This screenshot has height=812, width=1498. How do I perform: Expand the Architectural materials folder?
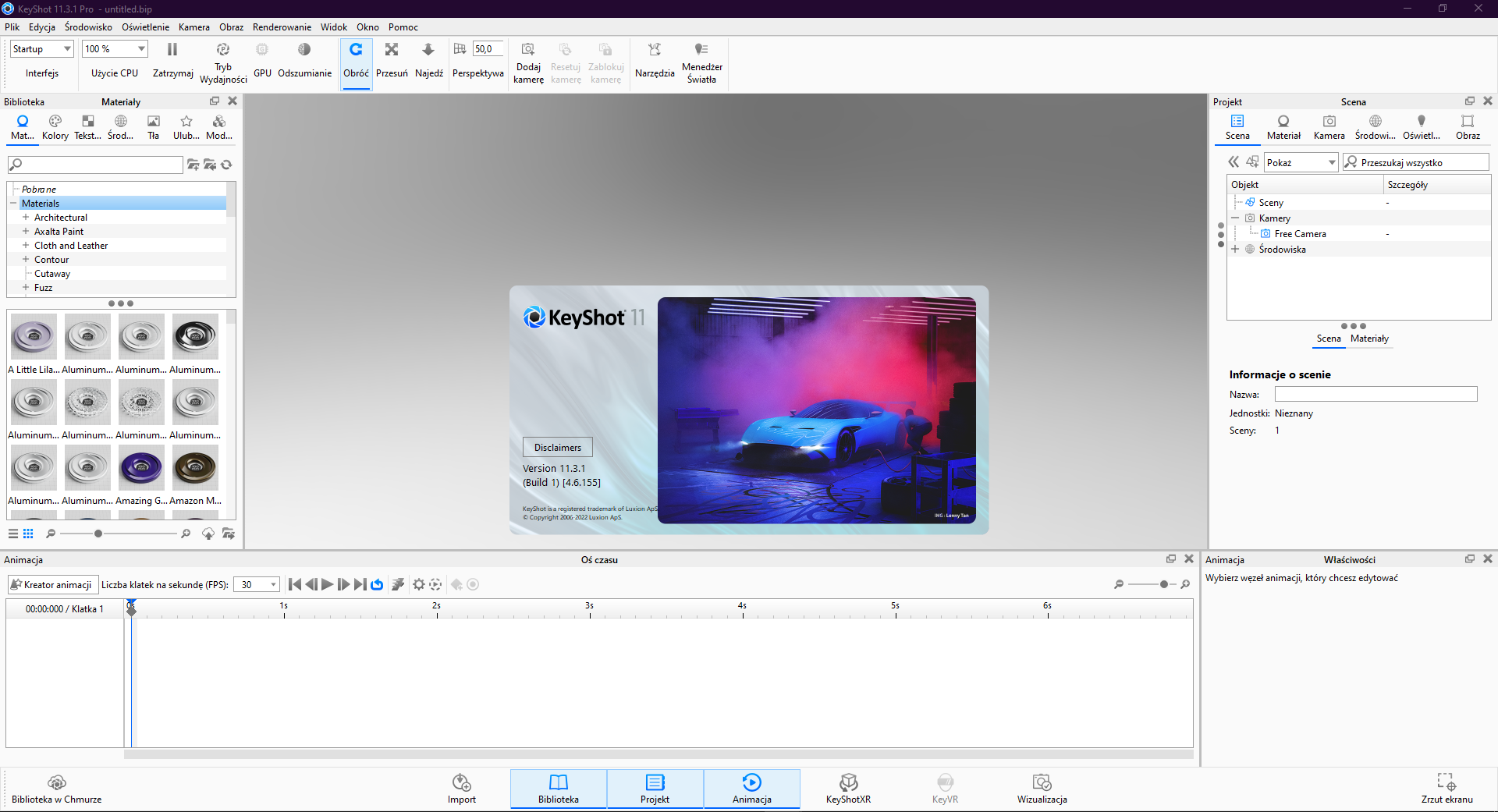coord(26,218)
